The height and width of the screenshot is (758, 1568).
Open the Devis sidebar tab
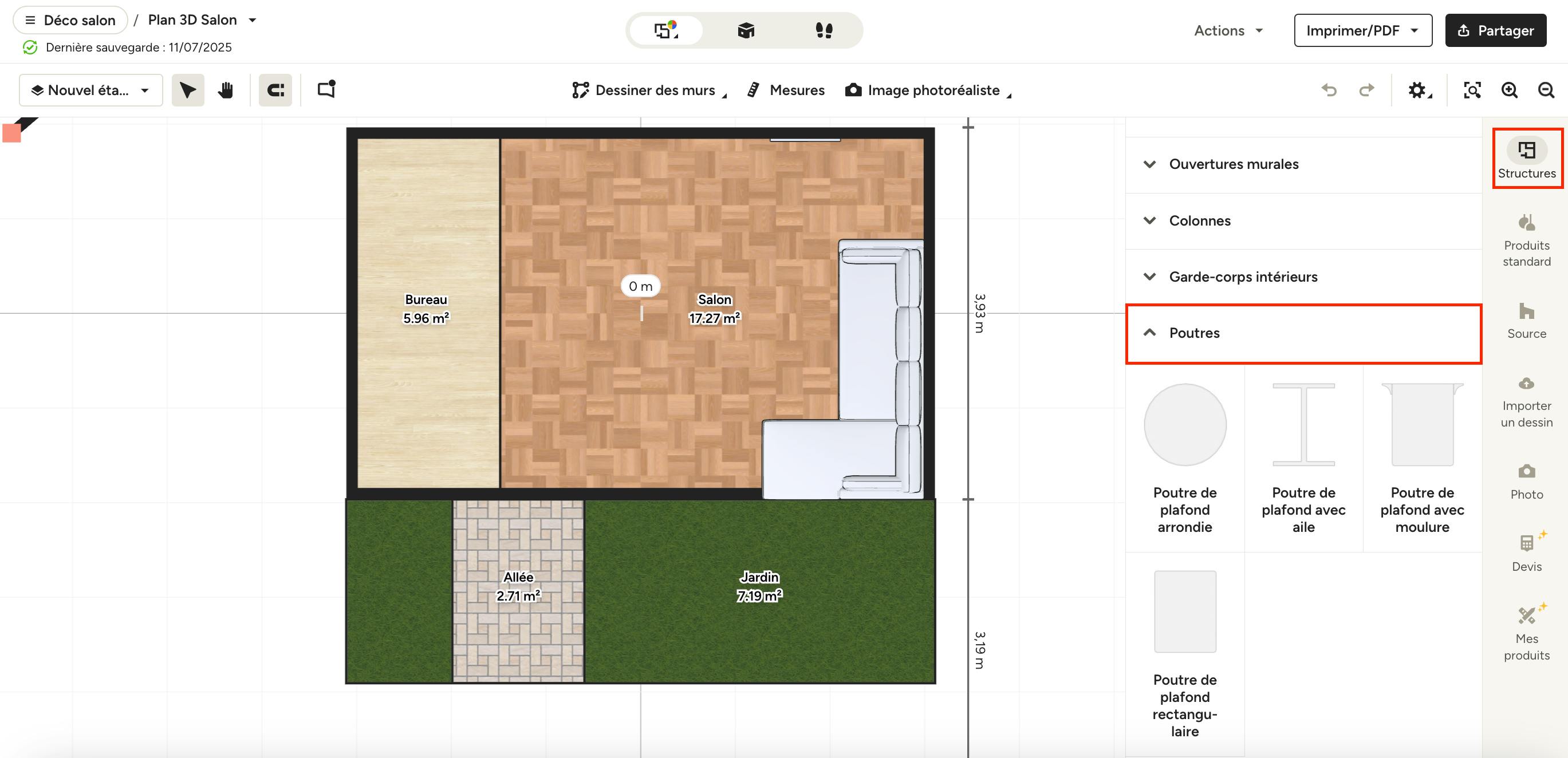[1526, 552]
